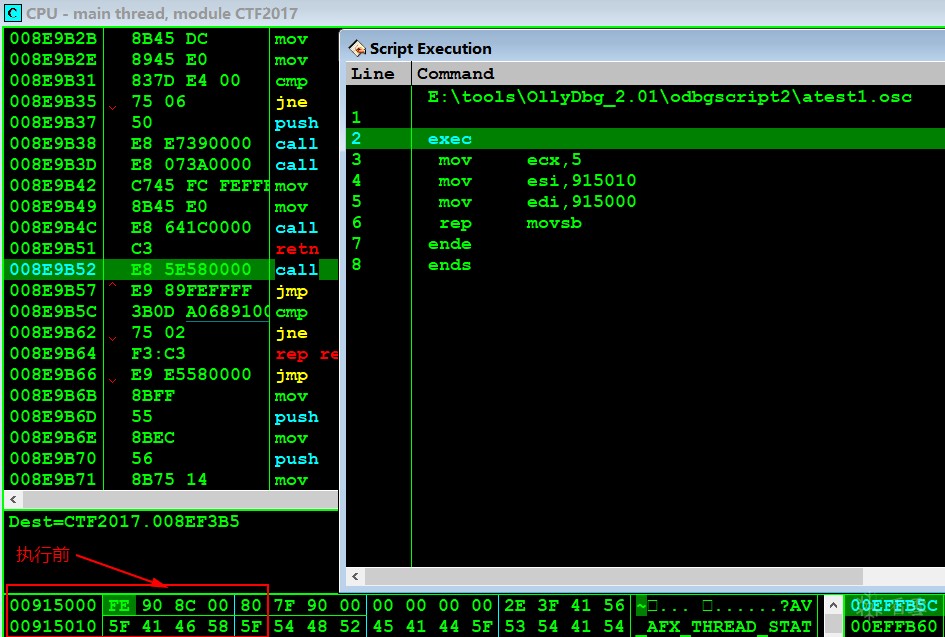Select dump row address 00915000
The width and height of the screenshot is (945, 637).
53,605
